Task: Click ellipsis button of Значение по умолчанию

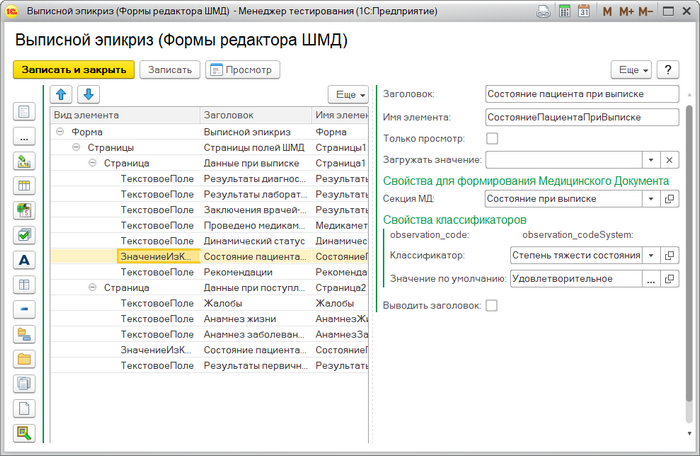Action: (x=651, y=279)
